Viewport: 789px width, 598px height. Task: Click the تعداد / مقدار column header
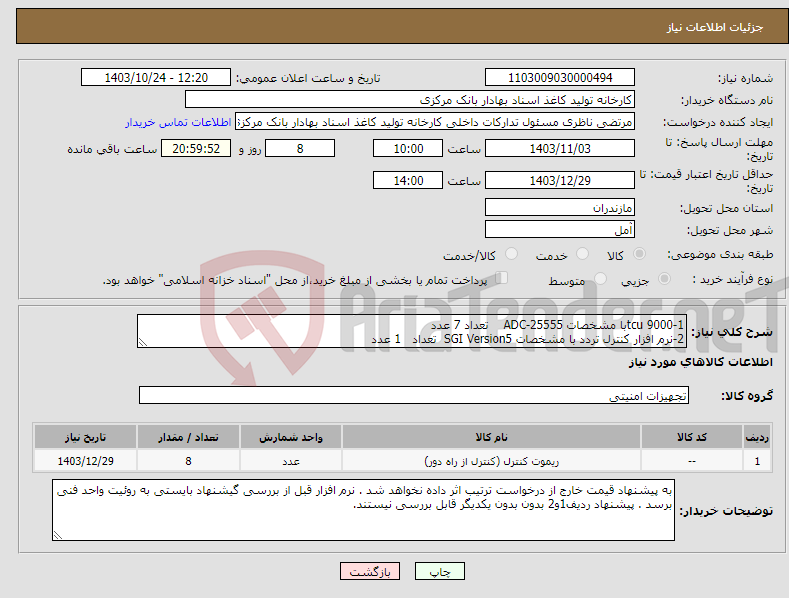pos(188,437)
